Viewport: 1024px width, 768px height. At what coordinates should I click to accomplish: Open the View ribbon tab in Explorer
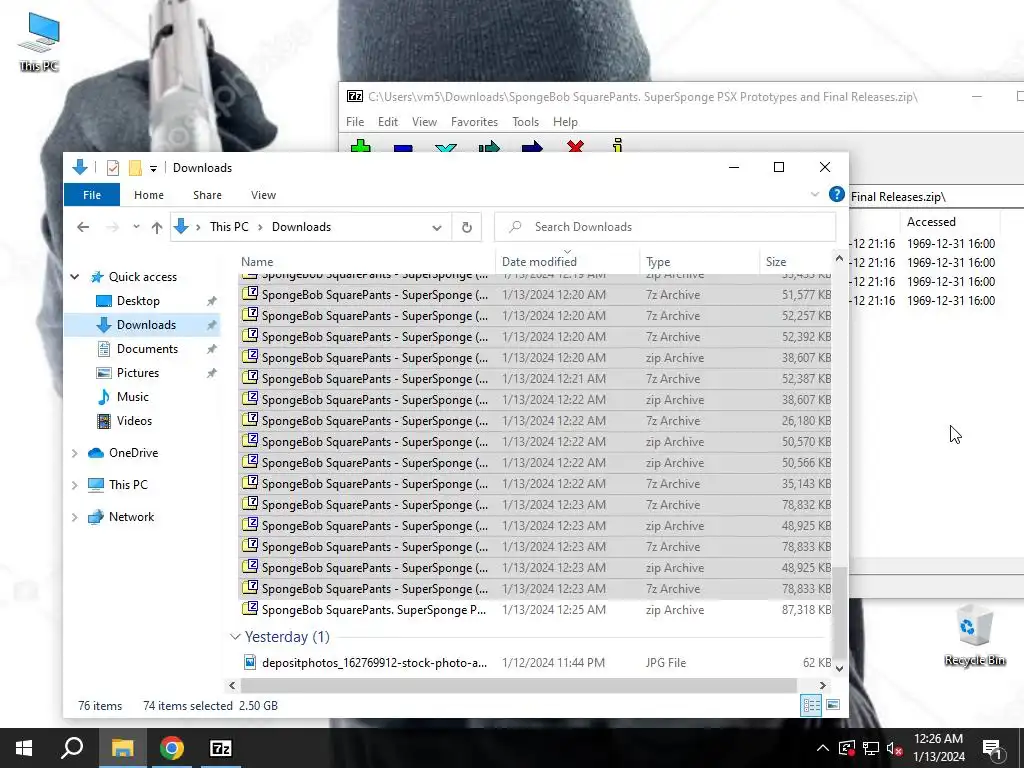(x=263, y=195)
